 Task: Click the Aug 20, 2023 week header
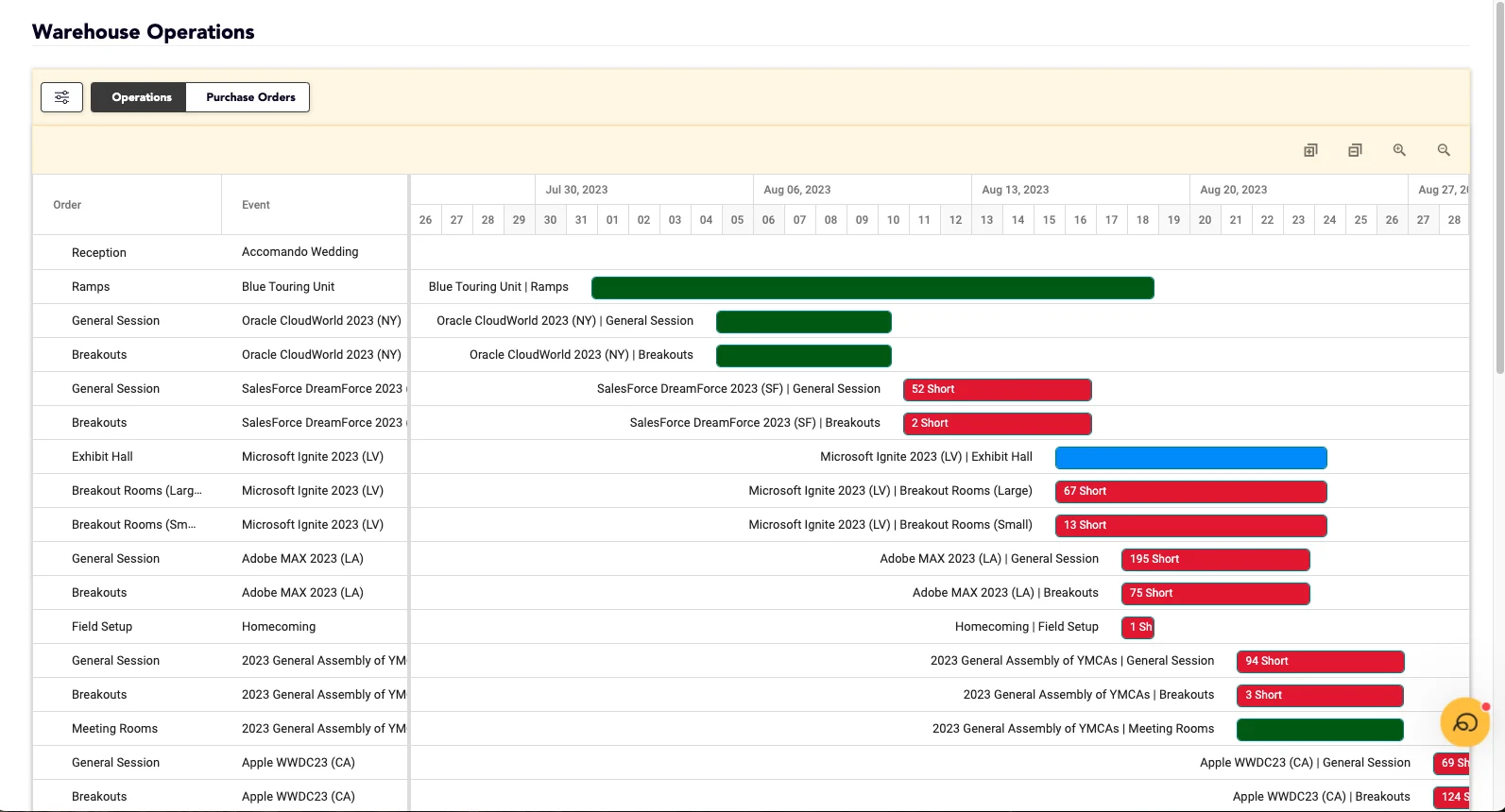tap(1299, 190)
